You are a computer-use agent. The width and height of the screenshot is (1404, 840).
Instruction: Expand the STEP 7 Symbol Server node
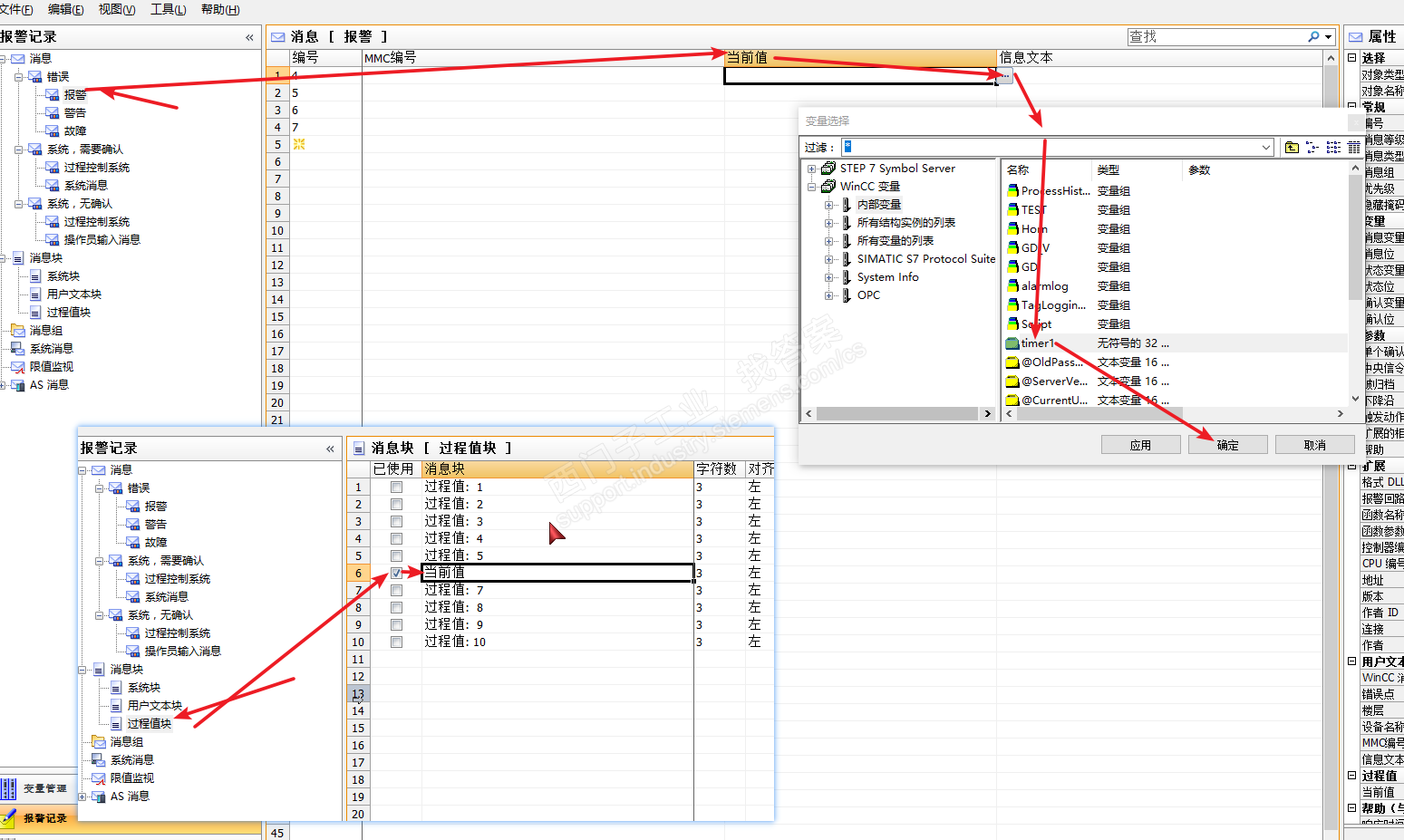[811, 169]
